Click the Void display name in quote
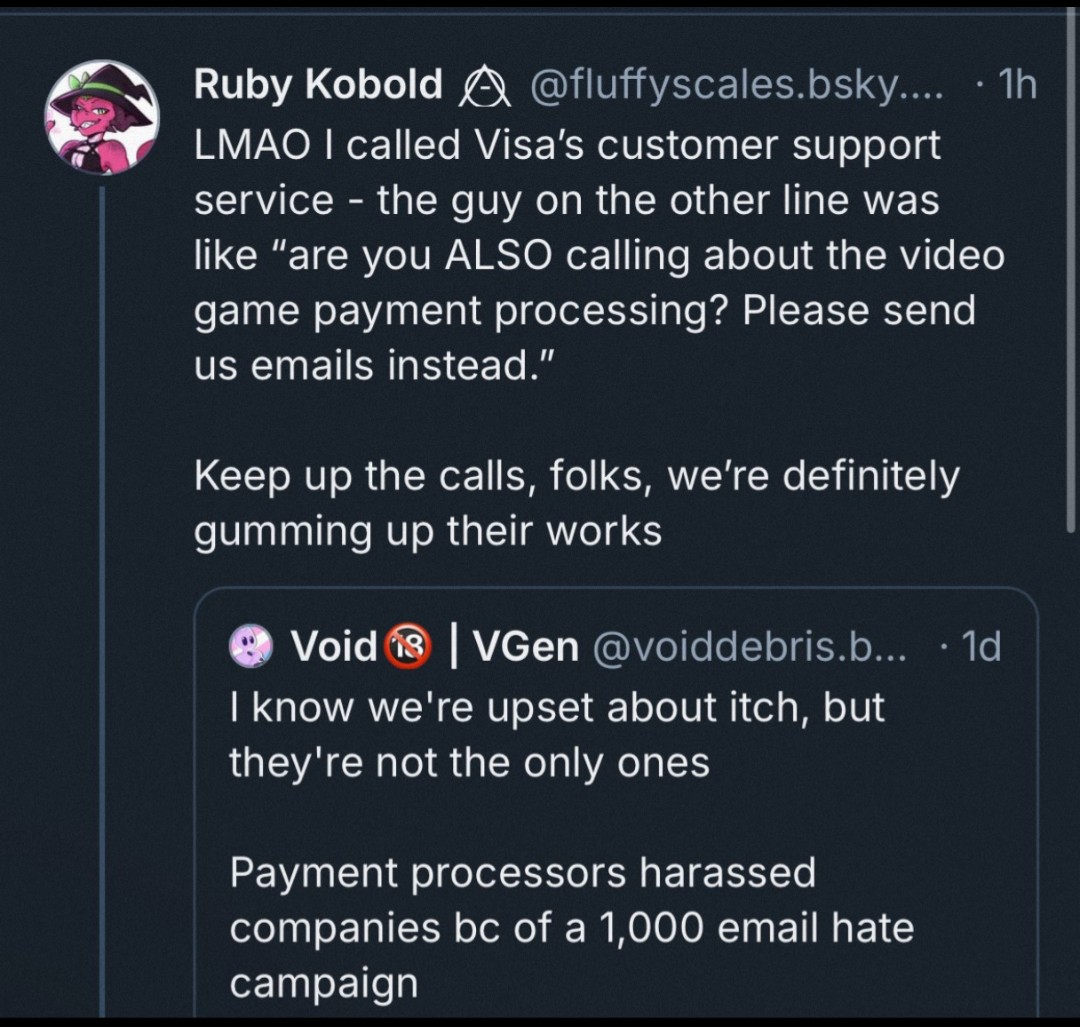 coord(333,647)
